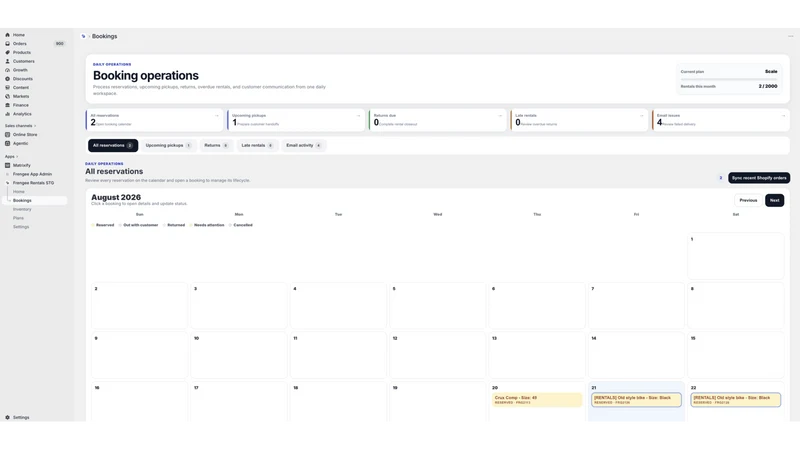This screenshot has height=450, width=800.
Task: Open Crux Comp Size 49 booking
Action: pos(537,400)
